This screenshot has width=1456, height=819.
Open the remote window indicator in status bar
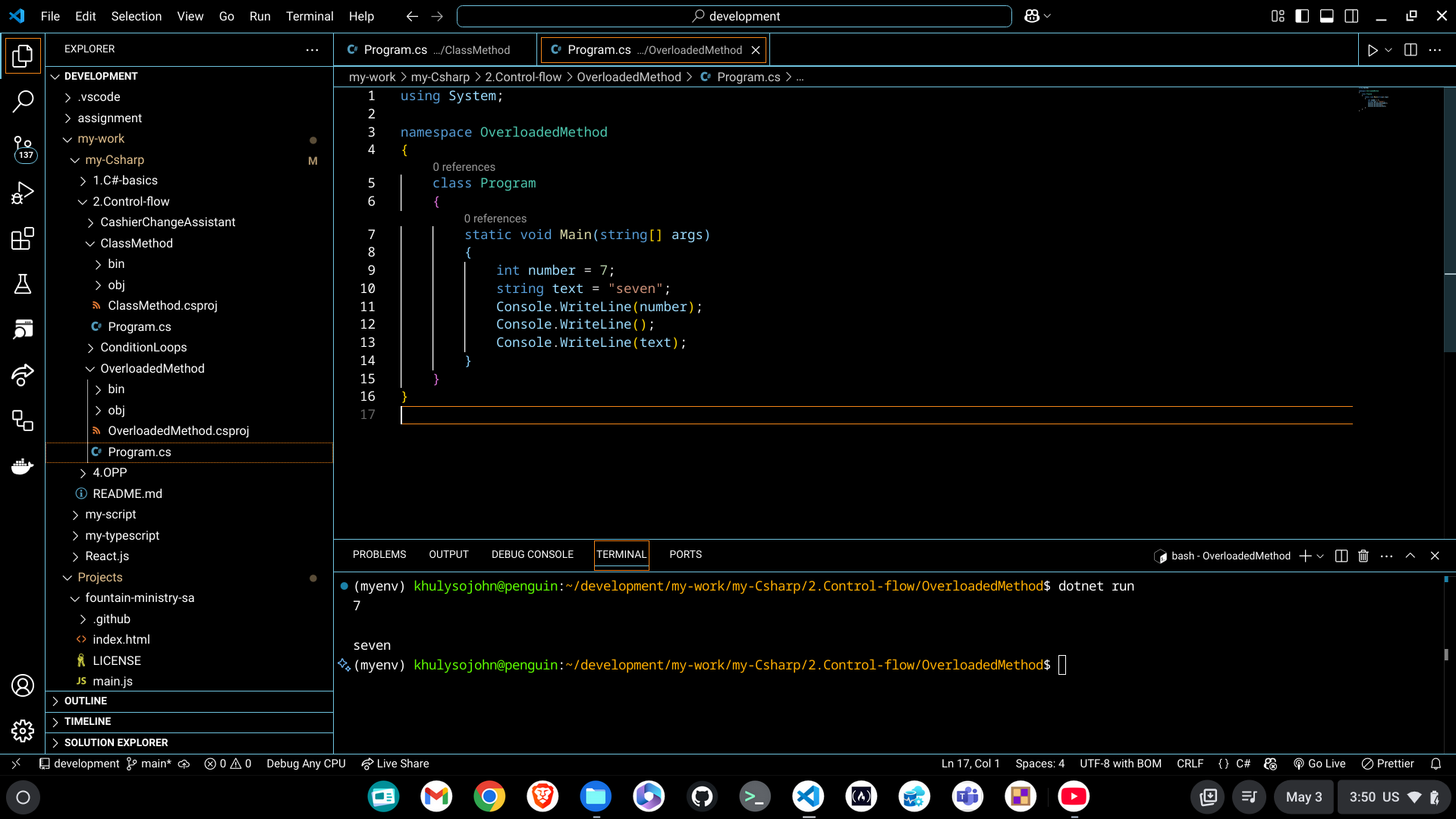pos(16,764)
